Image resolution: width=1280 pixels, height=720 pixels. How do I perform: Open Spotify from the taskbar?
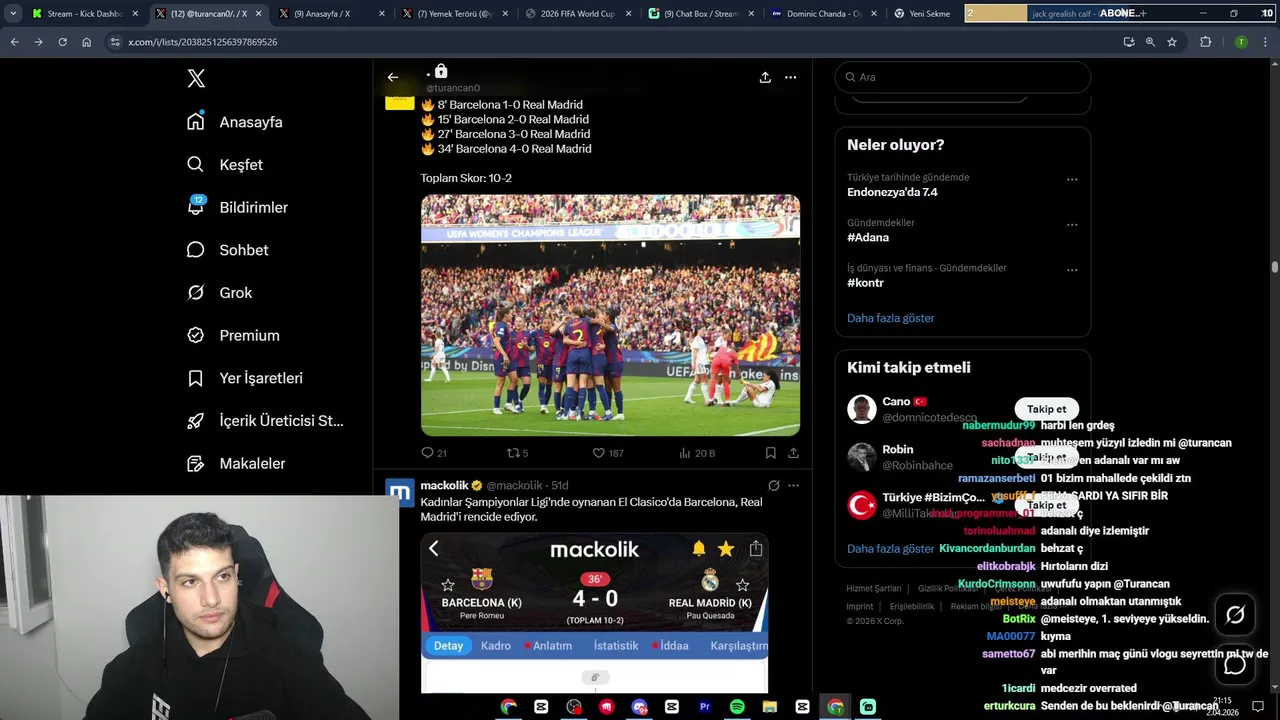click(x=737, y=706)
